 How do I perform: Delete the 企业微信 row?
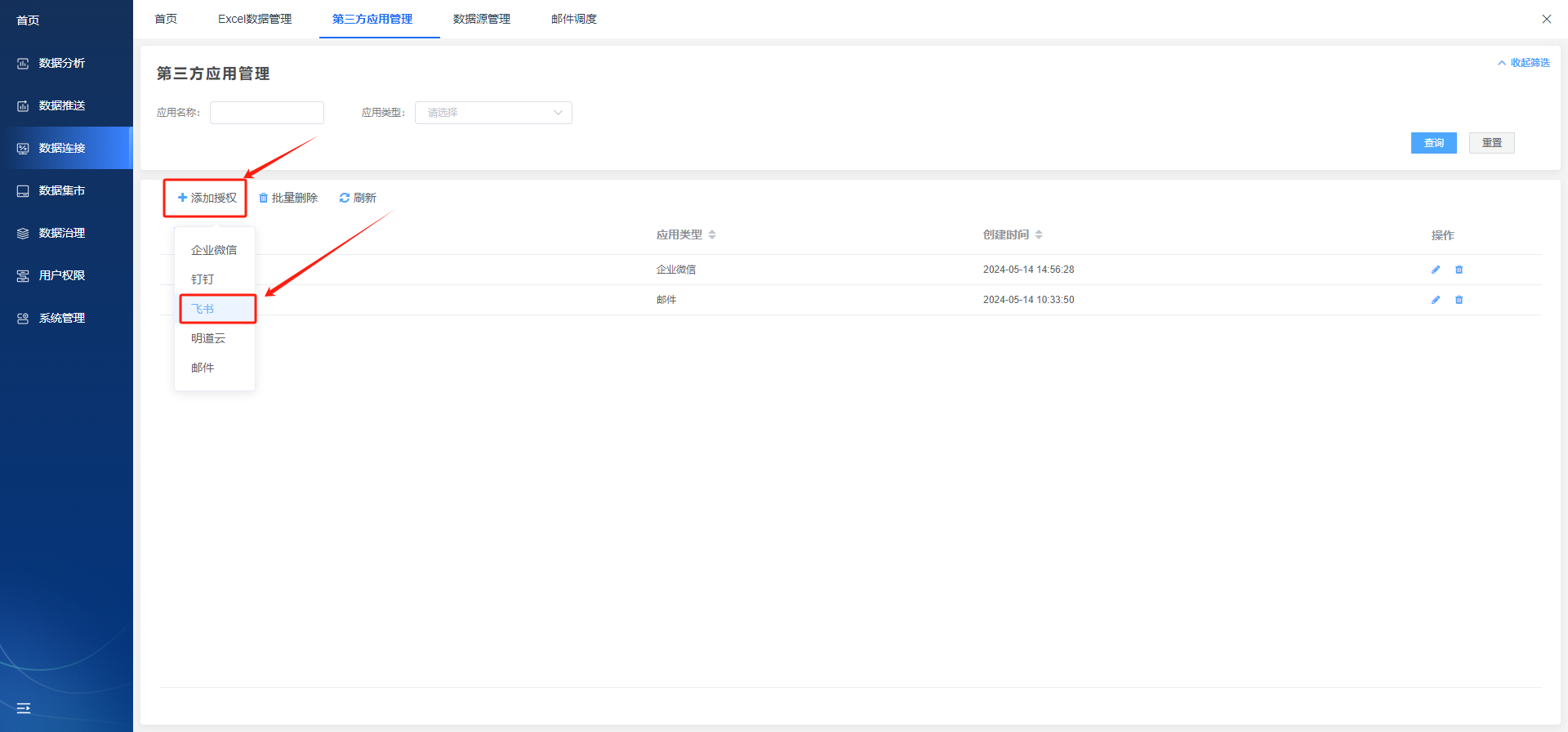(1459, 270)
